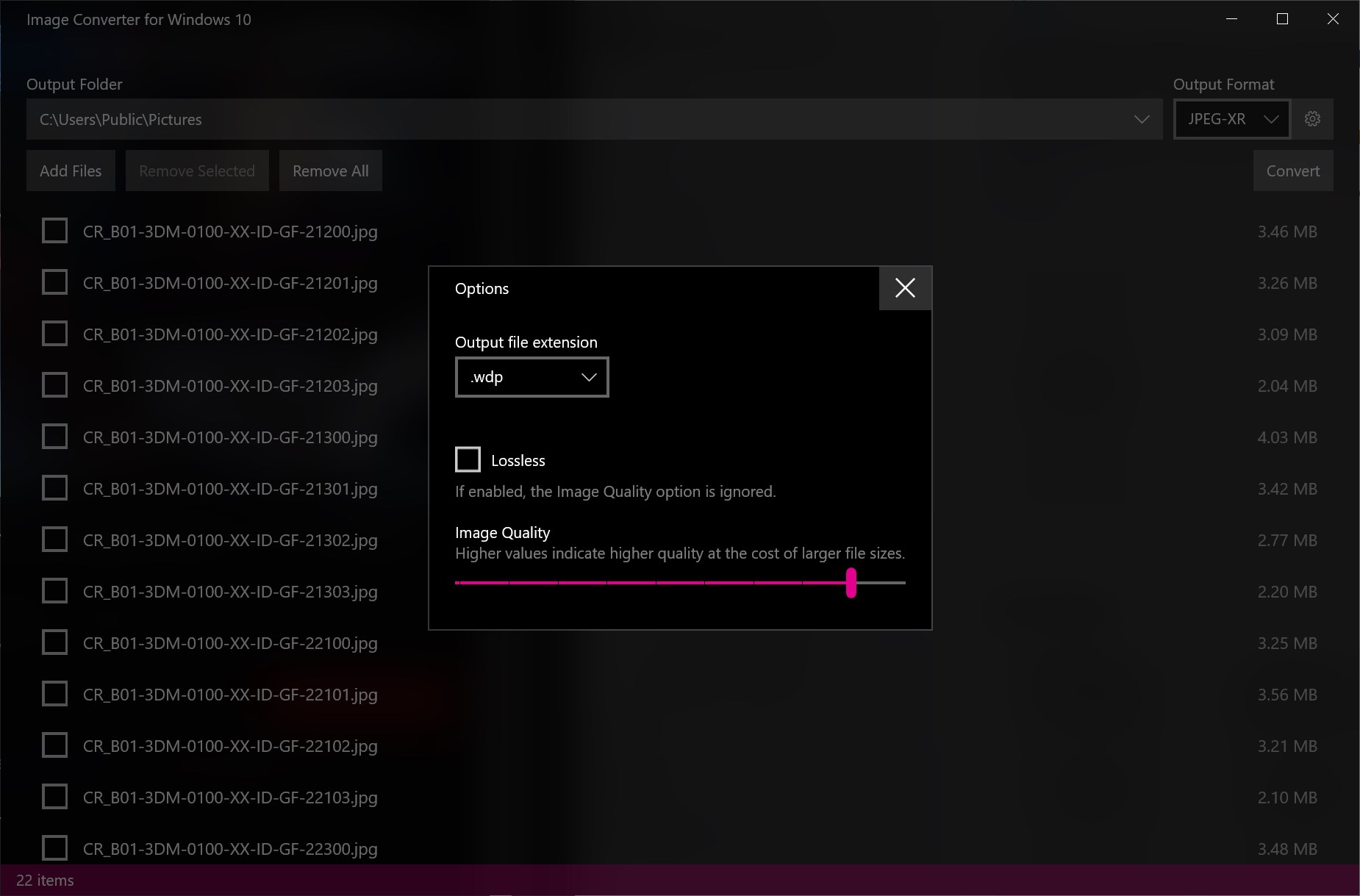Select file name CR_B01-3DM-0100-XX-ID-GF-21300.jpg
Image resolution: width=1360 pixels, height=896 pixels.
(230, 437)
